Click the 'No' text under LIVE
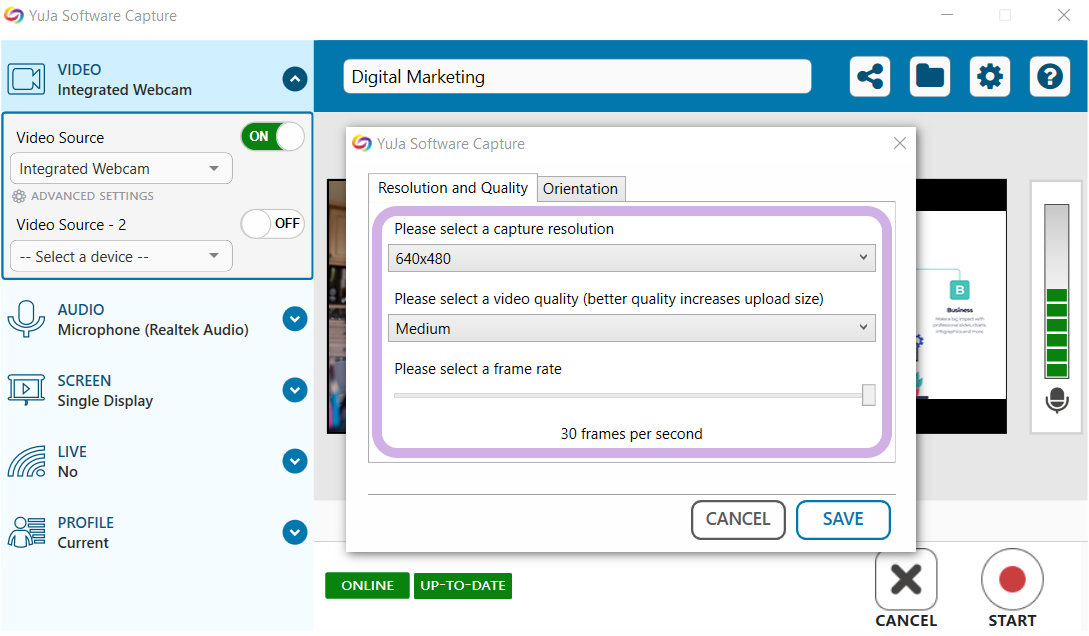1089x636 pixels. coord(67,472)
